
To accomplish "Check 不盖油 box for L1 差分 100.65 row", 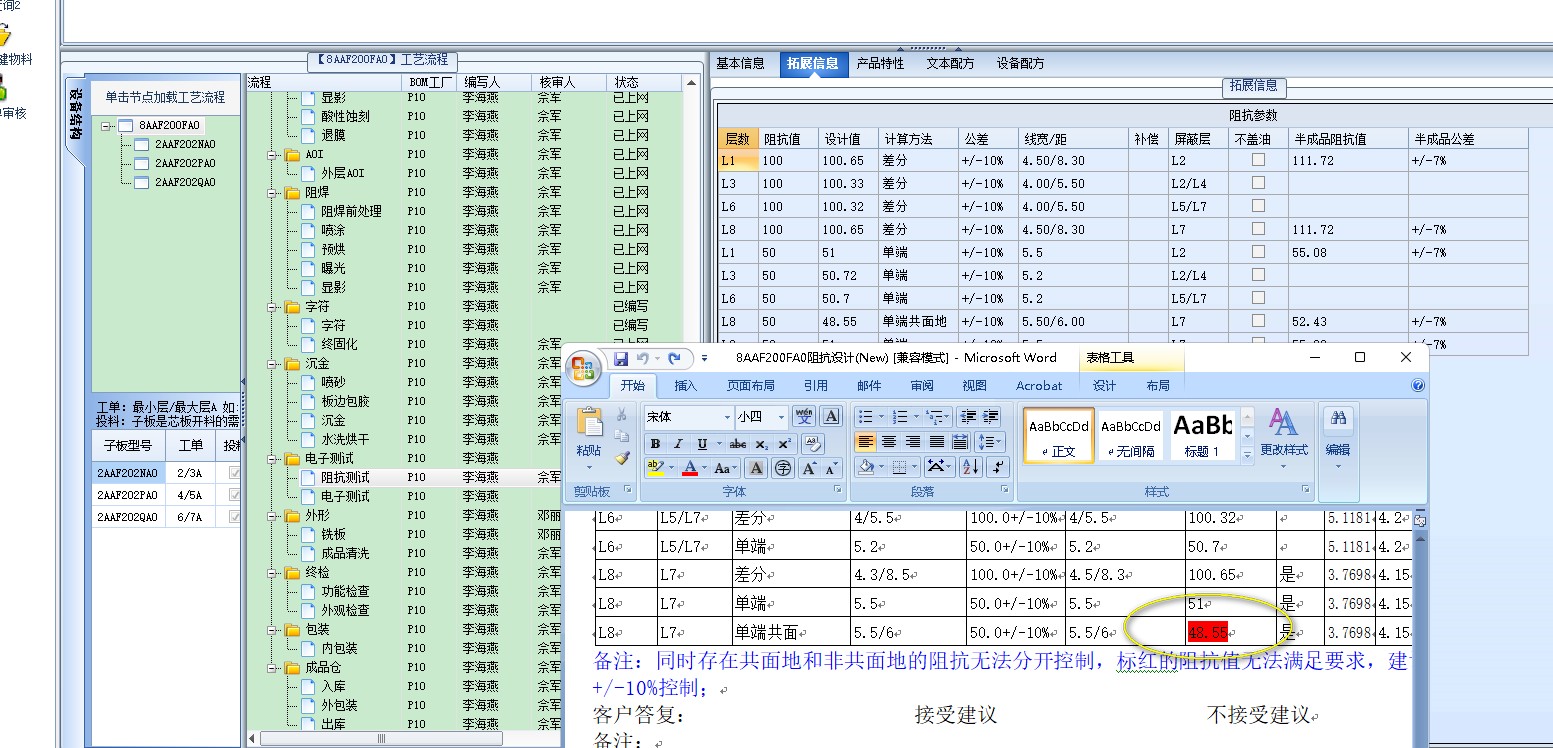I will pyautogui.click(x=1258, y=160).
